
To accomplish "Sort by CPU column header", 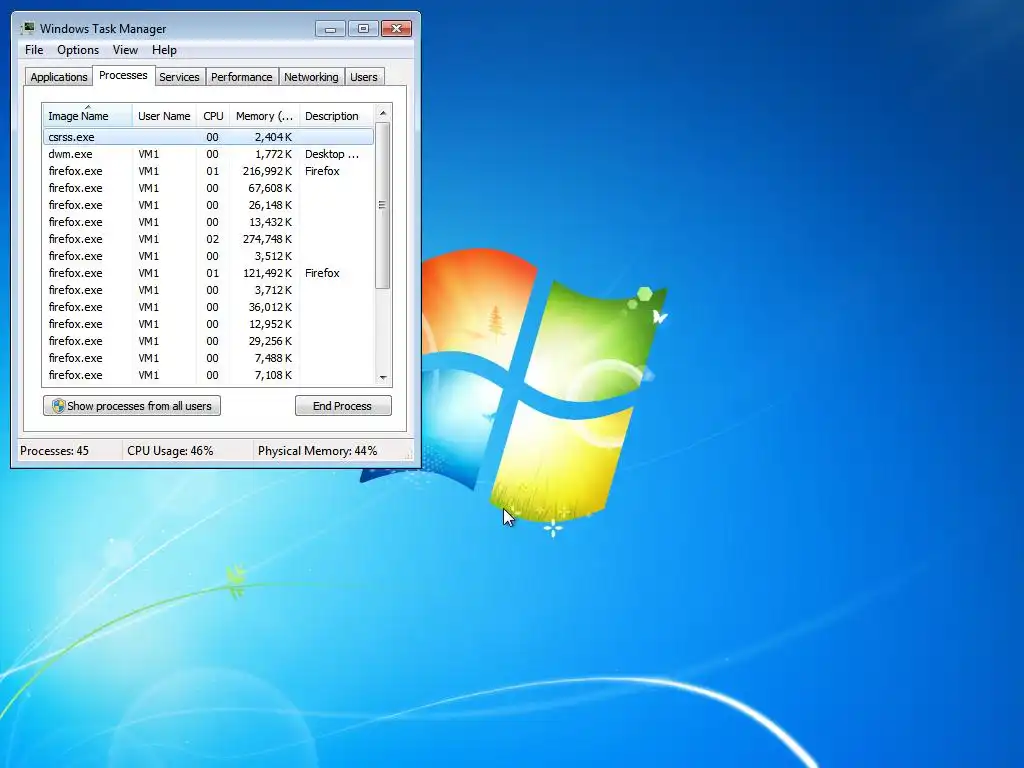I will pos(213,116).
